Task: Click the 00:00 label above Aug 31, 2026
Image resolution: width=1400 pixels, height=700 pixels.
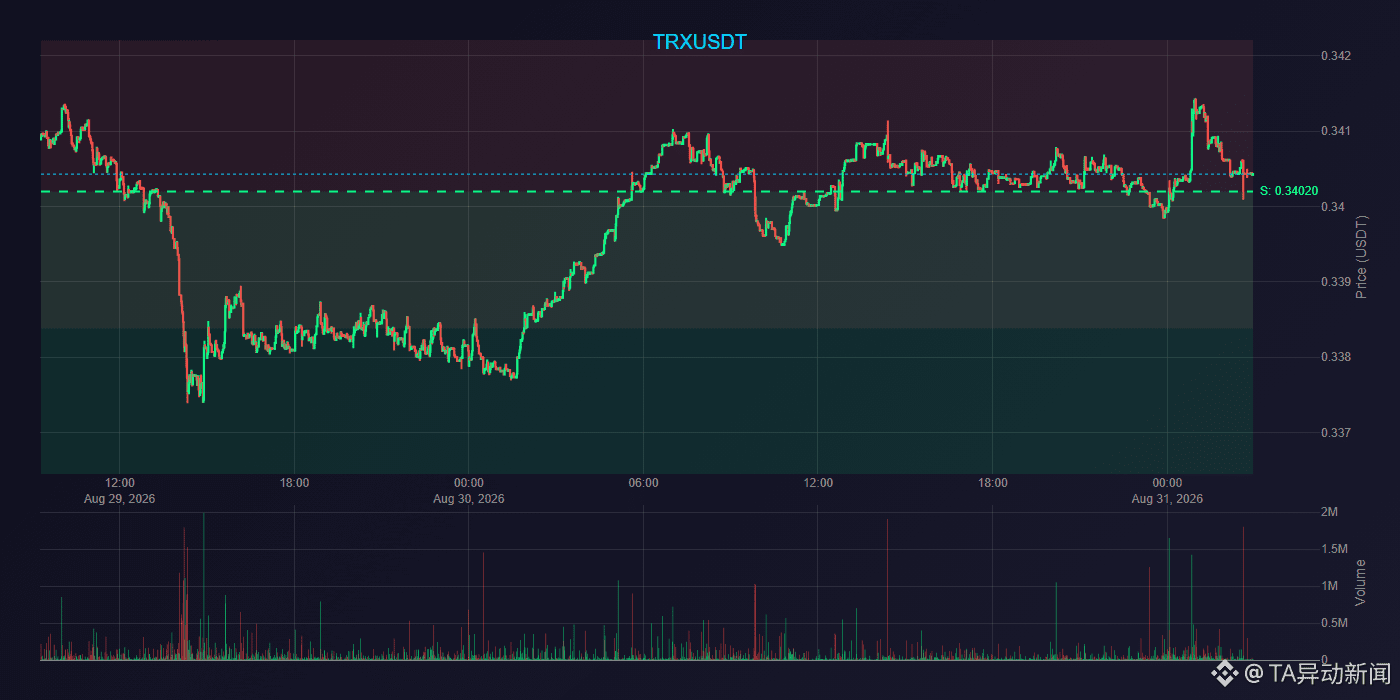Action: coord(1167,483)
